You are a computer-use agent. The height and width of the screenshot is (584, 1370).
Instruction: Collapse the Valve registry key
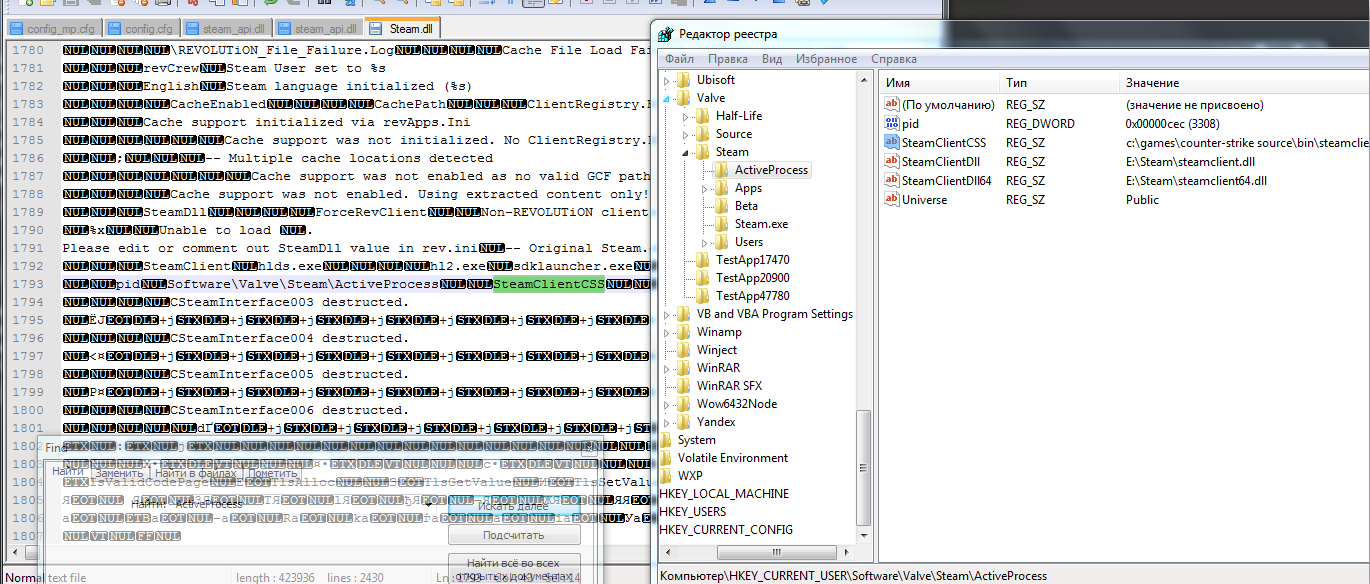(667, 98)
